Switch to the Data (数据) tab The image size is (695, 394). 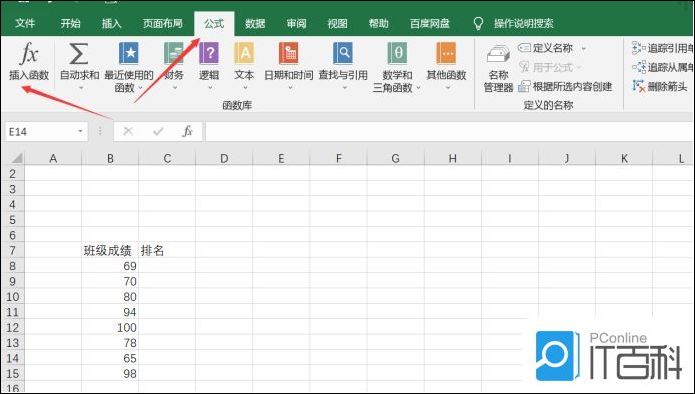point(255,23)
